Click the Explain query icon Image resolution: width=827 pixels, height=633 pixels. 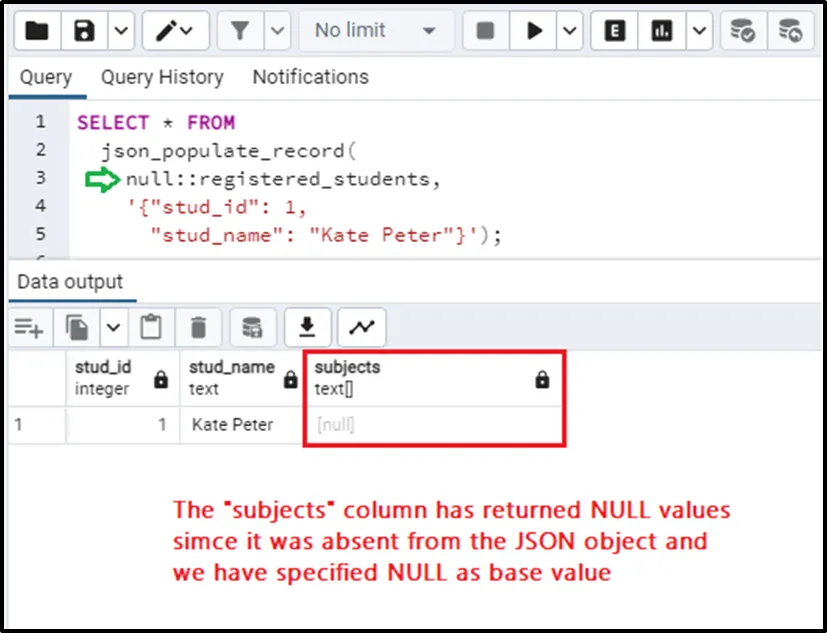pyautogui.click(x=615, y=31)
